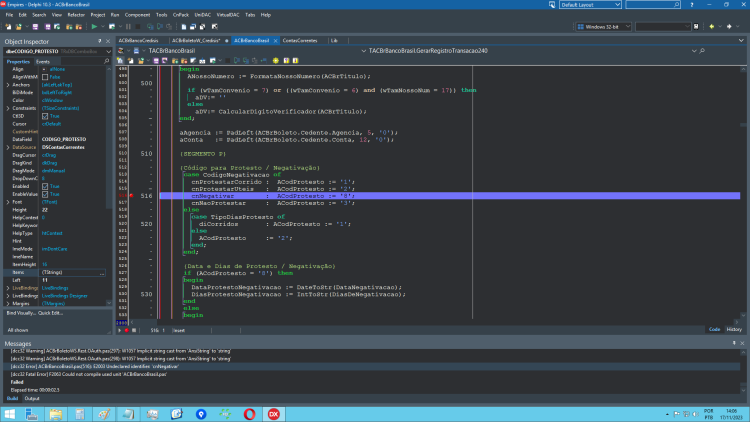Click the green Run button in the main toolbar
750x422 pixels.
[94, 27]
